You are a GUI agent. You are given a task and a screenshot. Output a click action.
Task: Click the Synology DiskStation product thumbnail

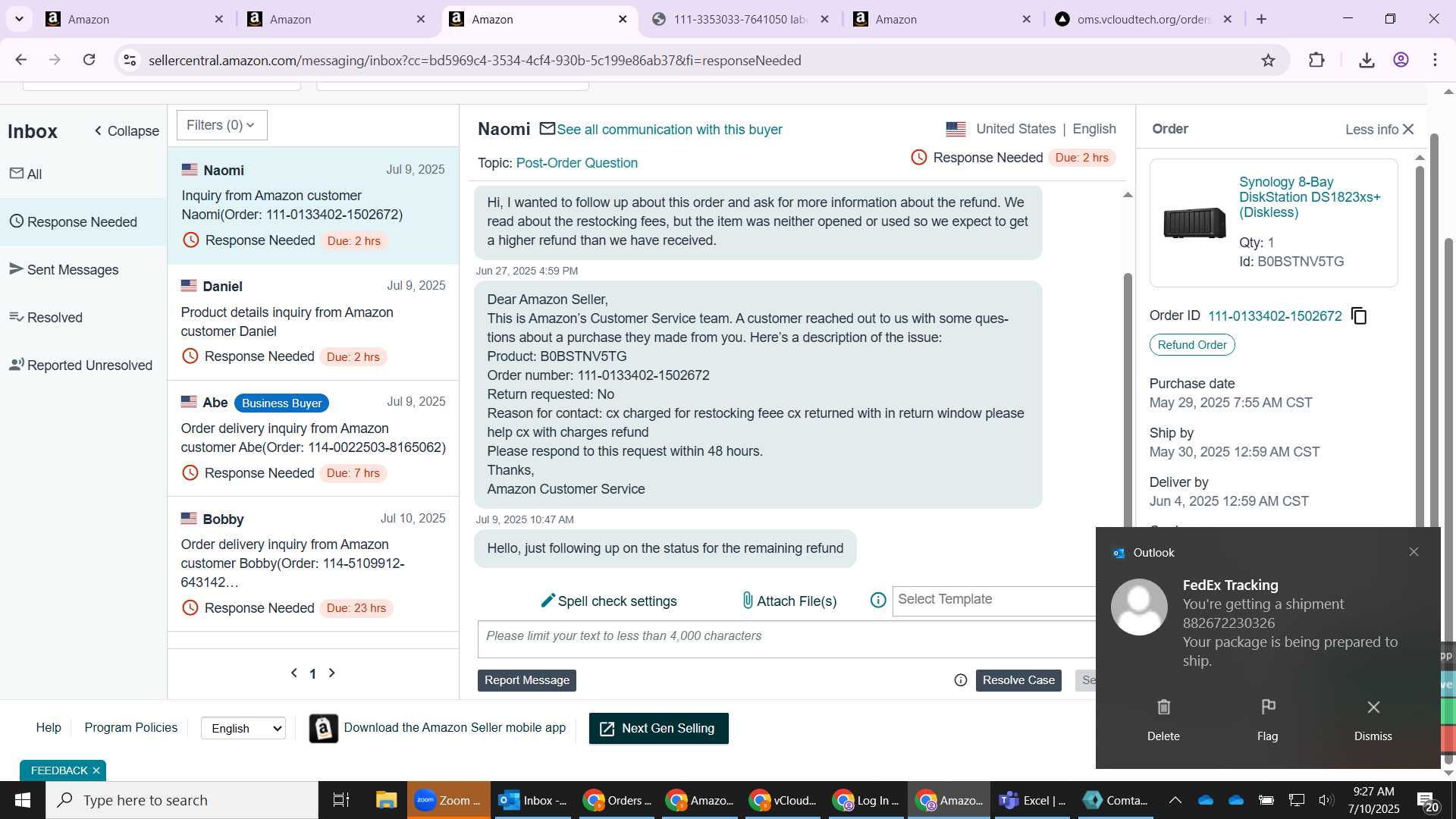[1194, 223]
